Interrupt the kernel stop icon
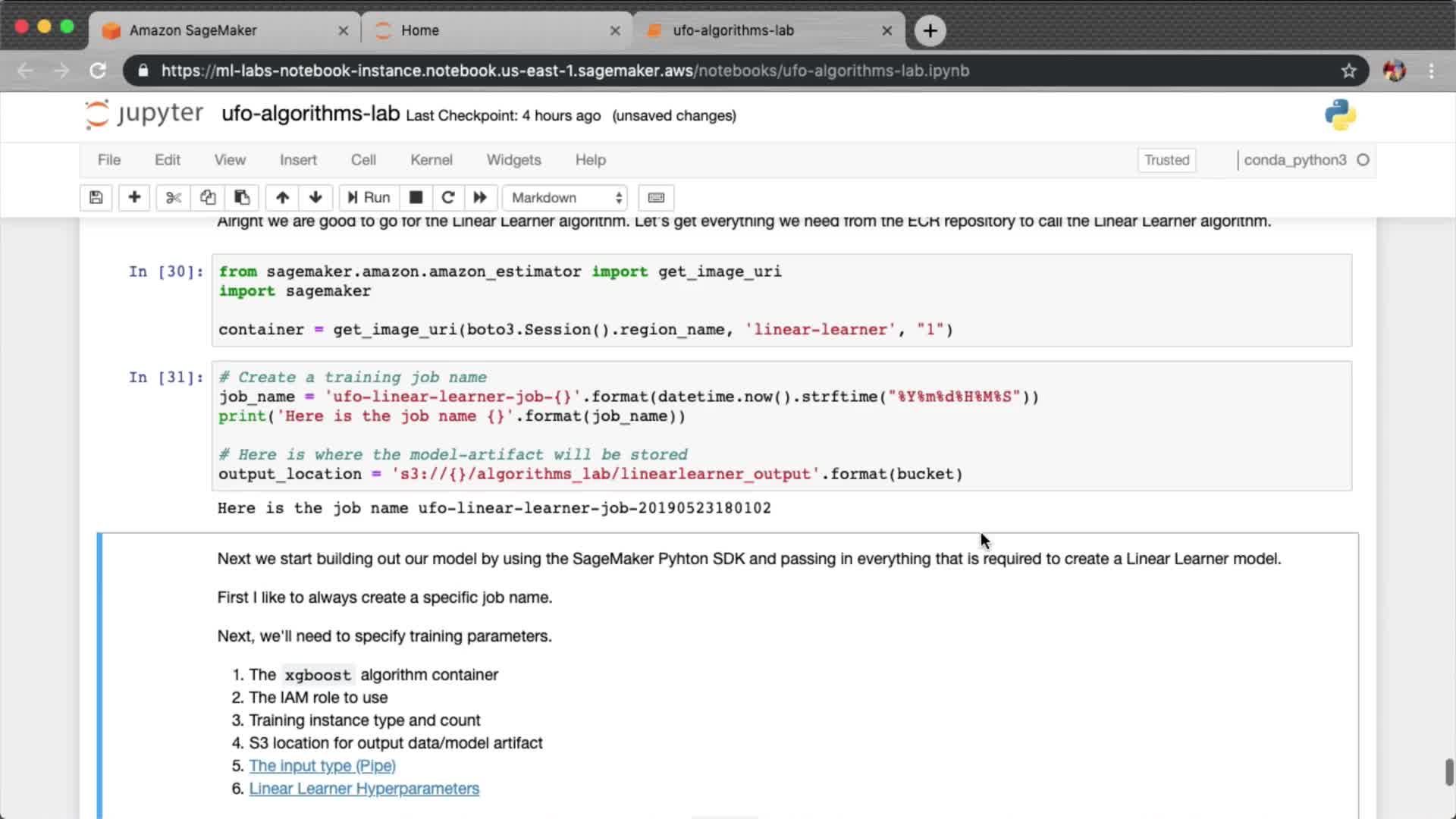Screen dimensions: 1456x819 point(416,197)
